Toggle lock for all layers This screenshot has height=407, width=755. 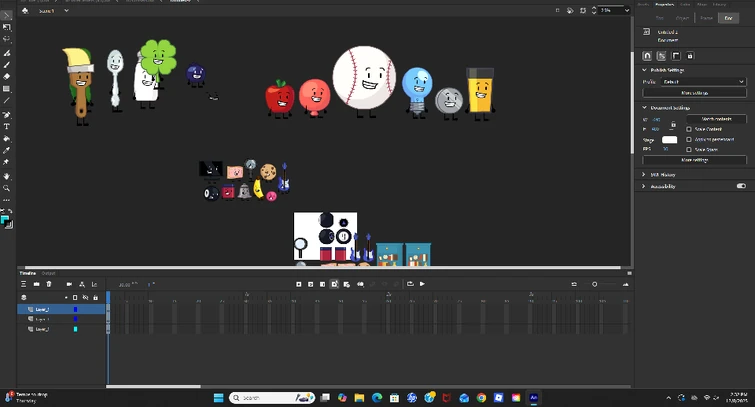tap(95, 298)
